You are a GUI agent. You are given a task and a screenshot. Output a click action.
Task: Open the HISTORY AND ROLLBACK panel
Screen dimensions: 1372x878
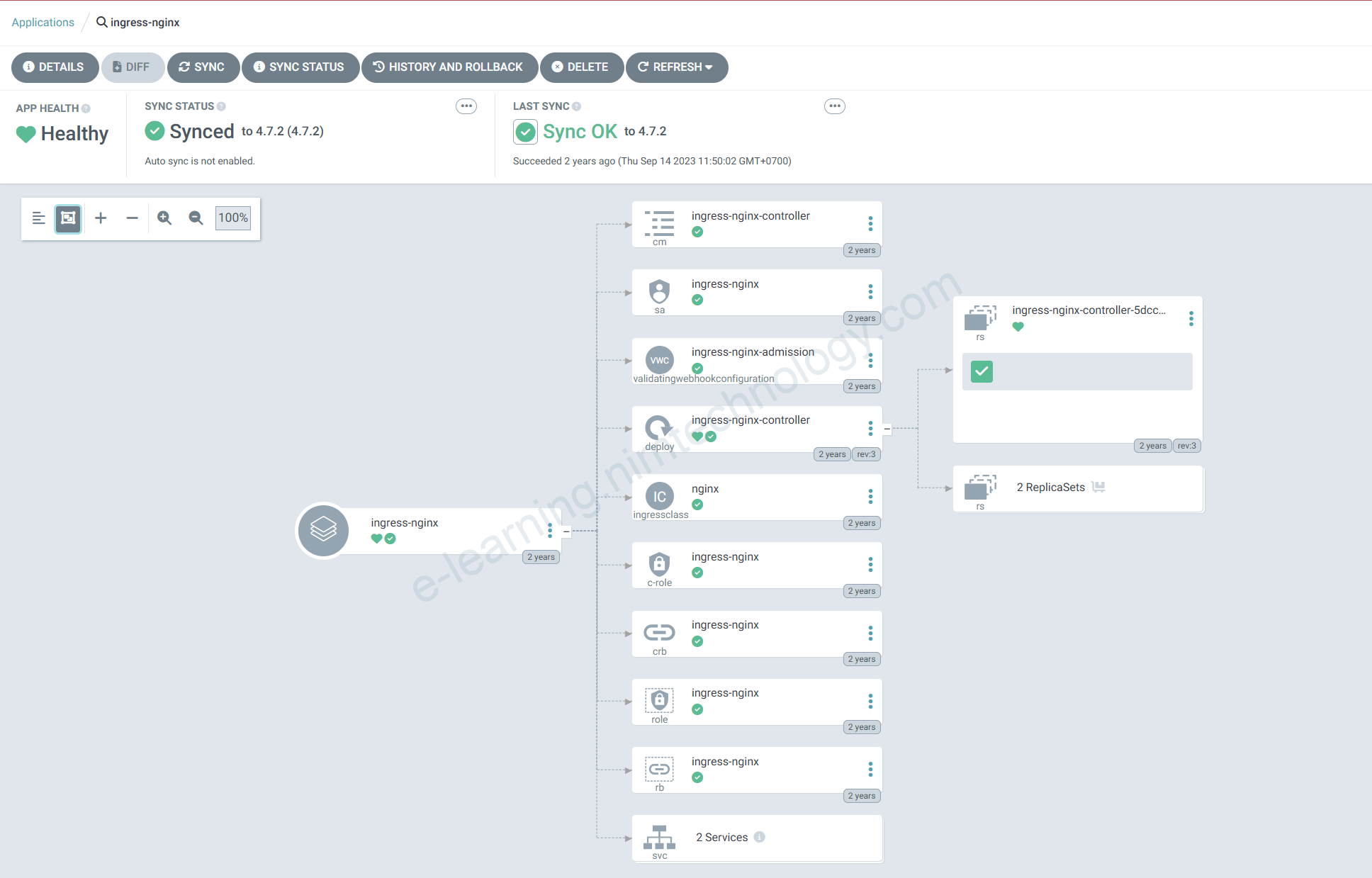(x=449, y=67)
